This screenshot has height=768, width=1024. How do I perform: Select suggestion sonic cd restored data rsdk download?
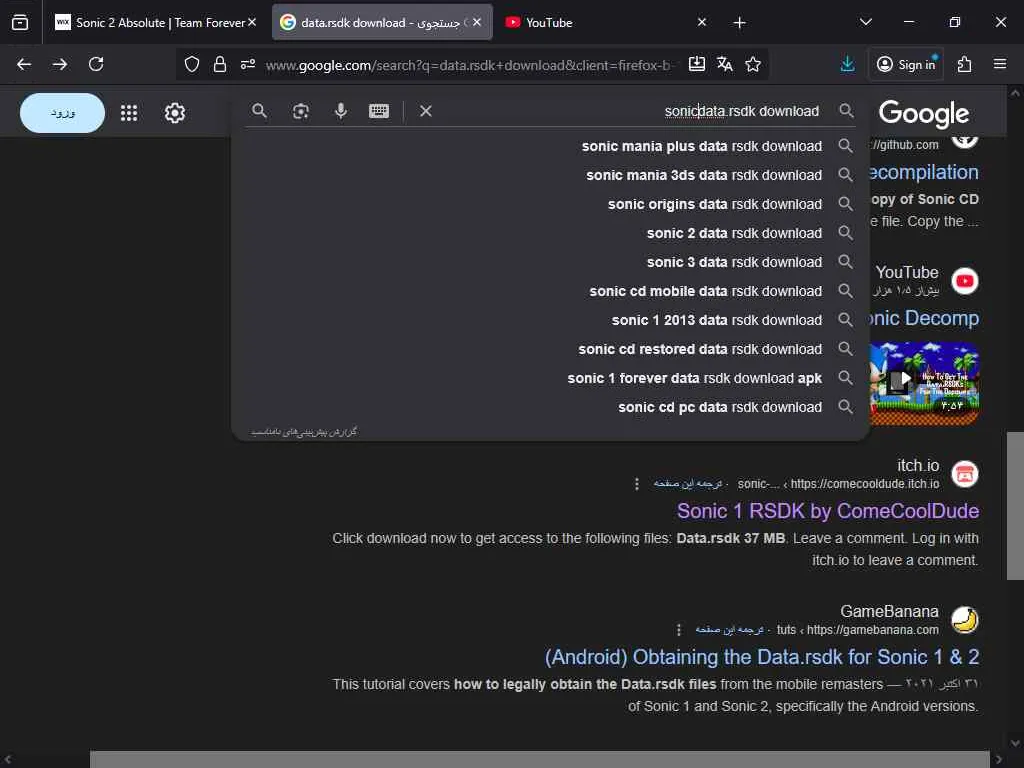point(549,349)
